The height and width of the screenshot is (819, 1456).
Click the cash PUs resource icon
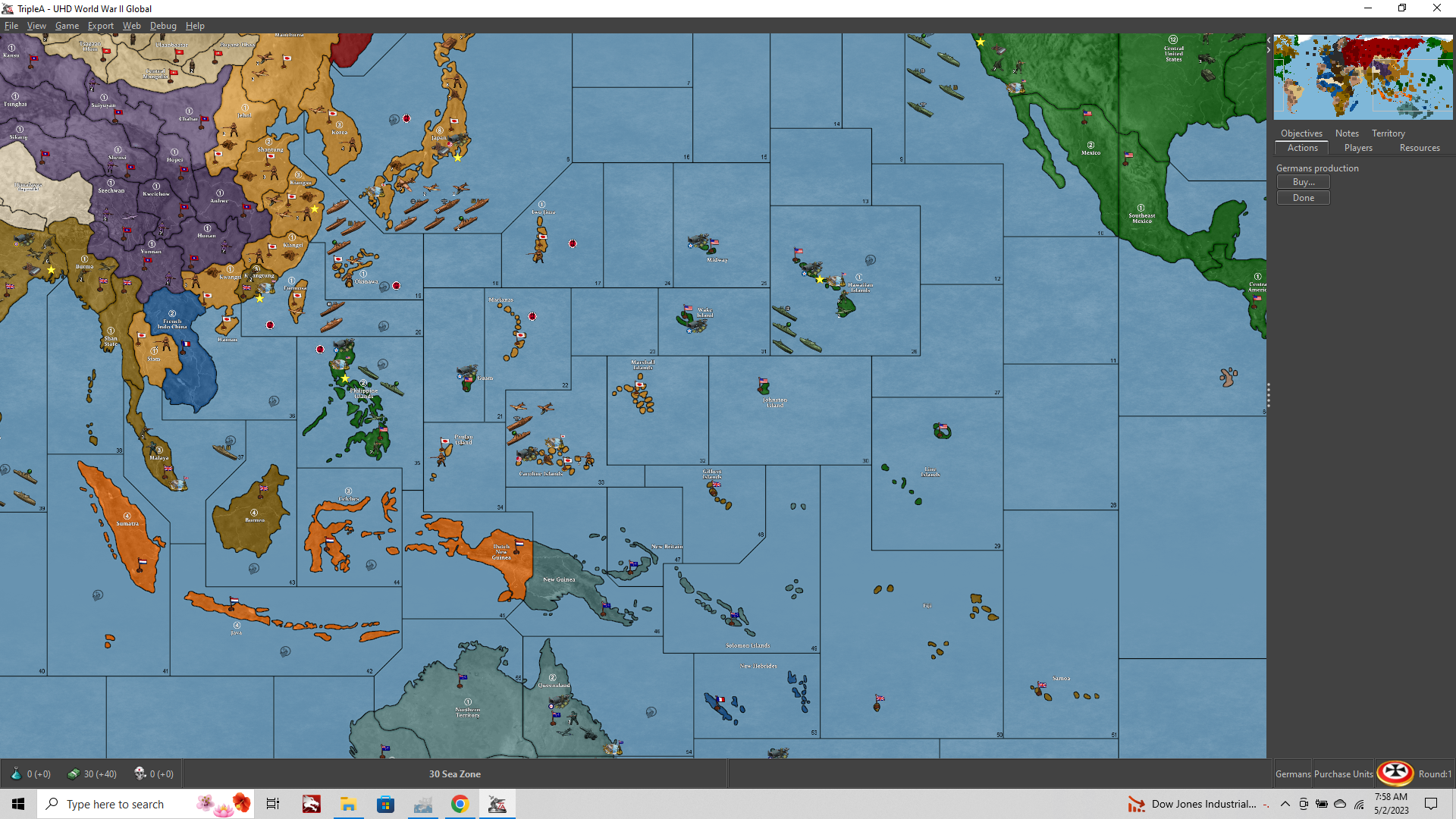click(x=74, y=773)
